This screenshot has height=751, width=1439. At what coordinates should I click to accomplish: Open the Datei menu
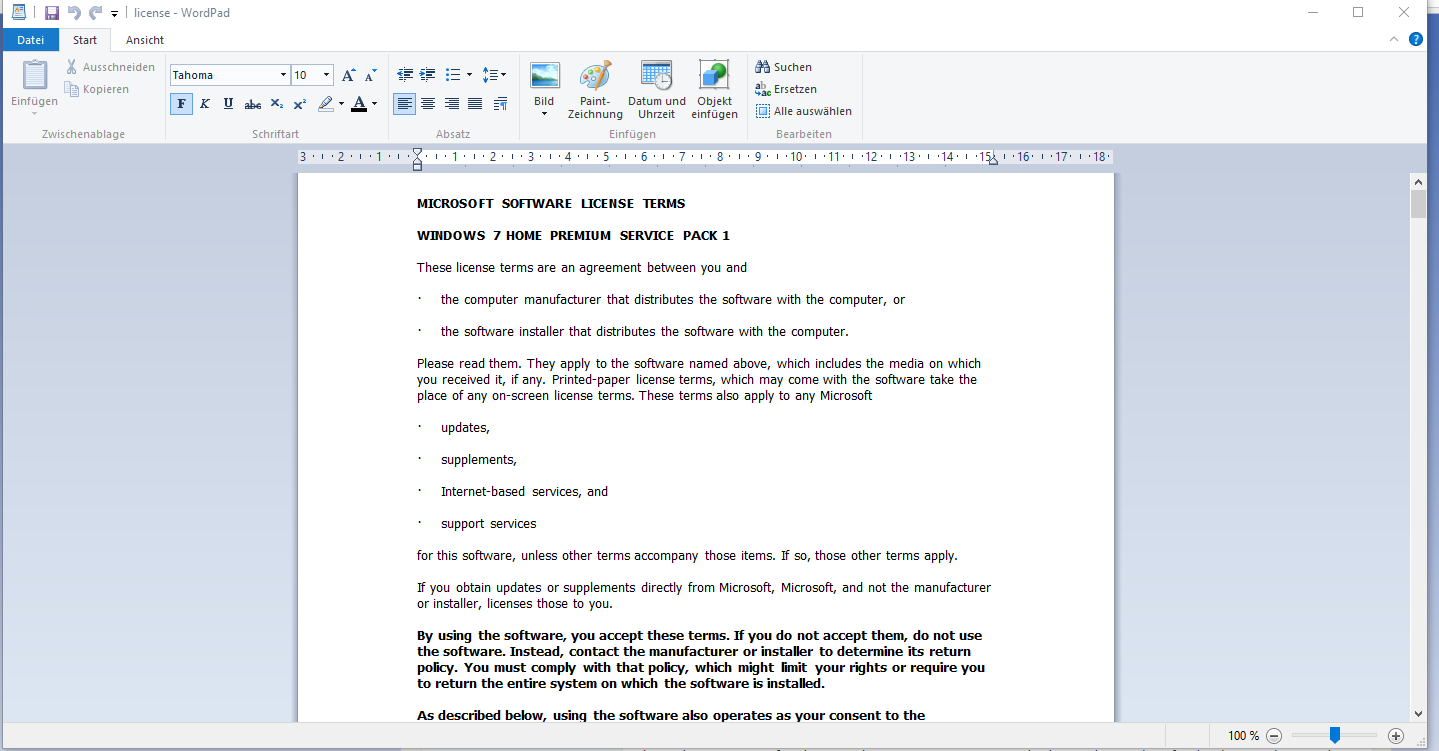30,40
